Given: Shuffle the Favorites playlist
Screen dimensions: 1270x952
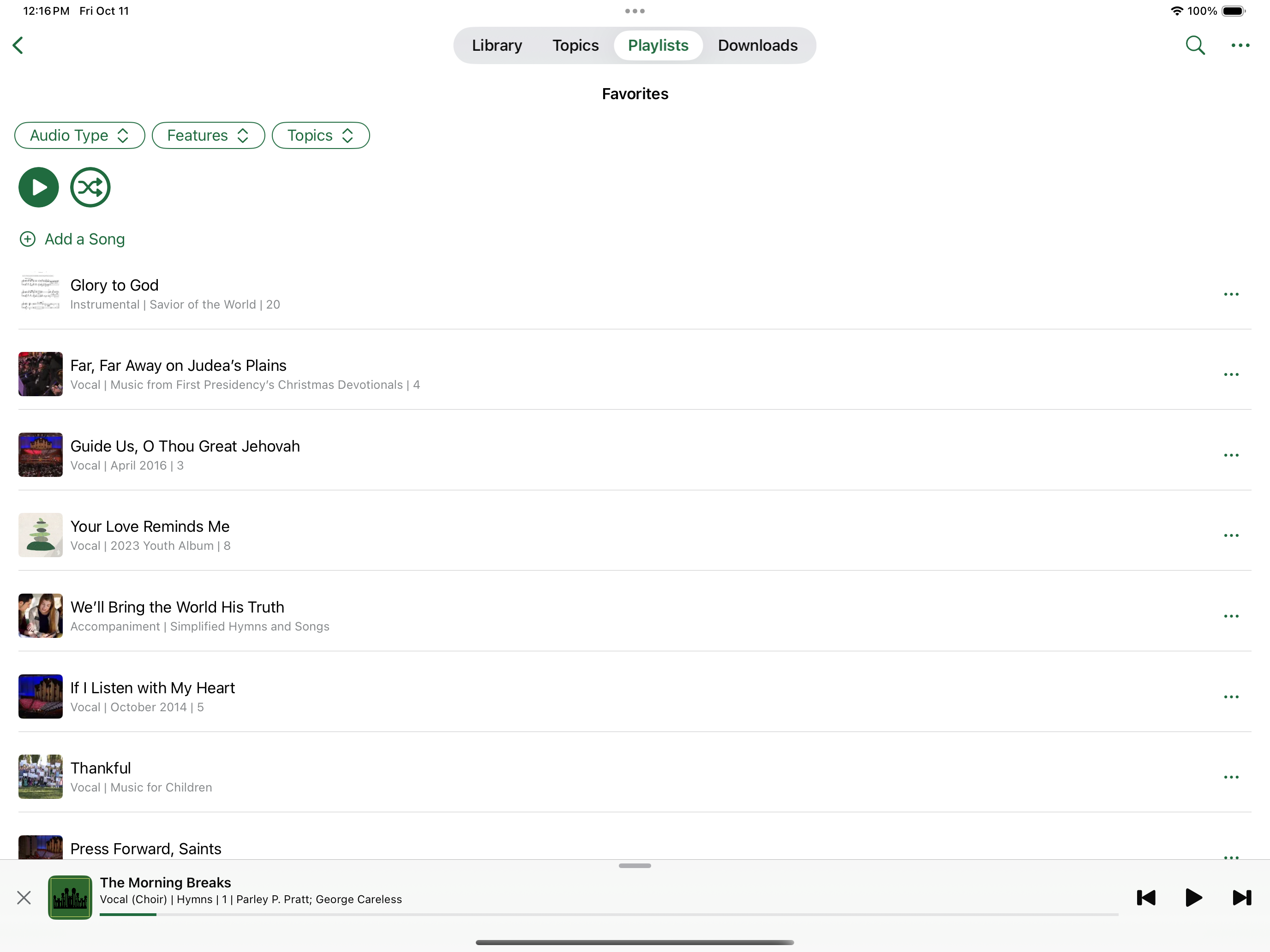Looking at the screenshot, I should click(90, 187).
